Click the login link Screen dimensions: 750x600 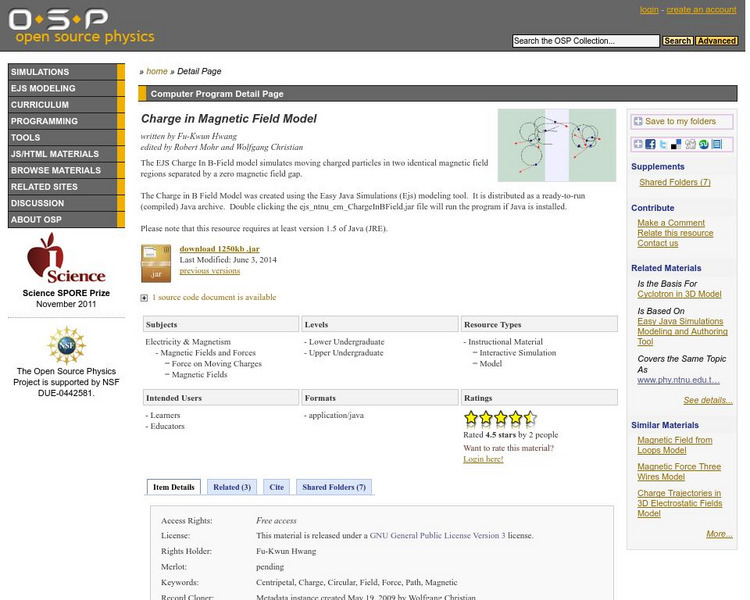(x=649, y=10)
